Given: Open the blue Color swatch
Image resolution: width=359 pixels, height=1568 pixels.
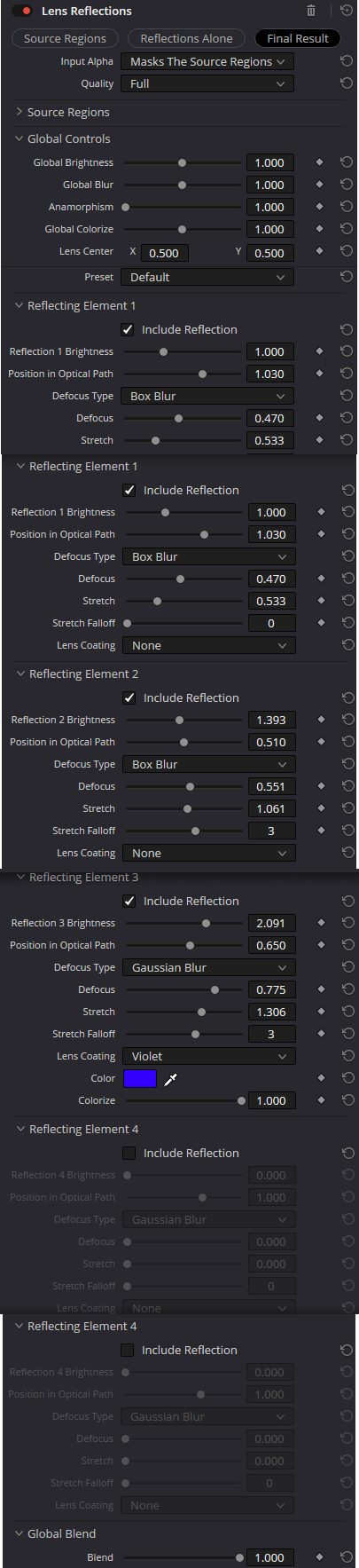Looking at the screenshot, I should 140,1078.
